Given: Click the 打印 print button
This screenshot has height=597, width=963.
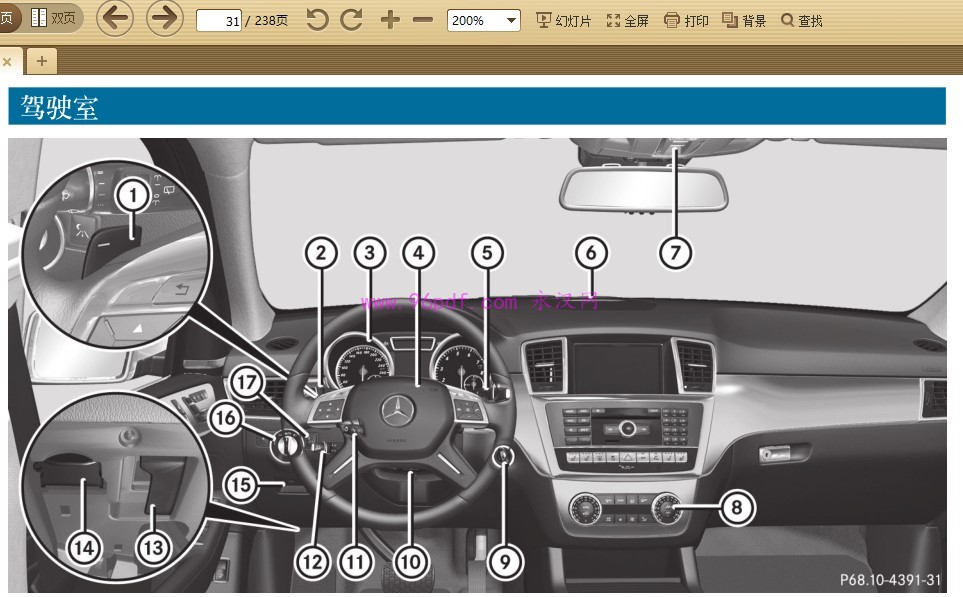Looking at the screenshot, I should pos(686,21).
